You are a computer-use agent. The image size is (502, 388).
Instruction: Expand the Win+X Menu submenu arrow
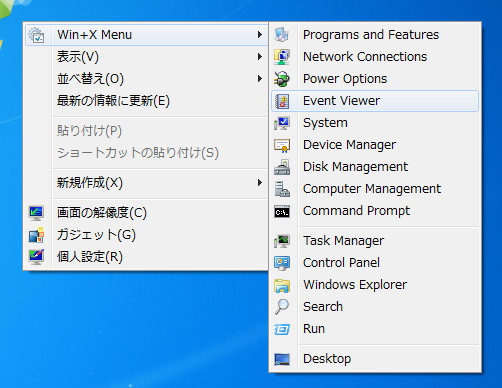tap(260, 35)
